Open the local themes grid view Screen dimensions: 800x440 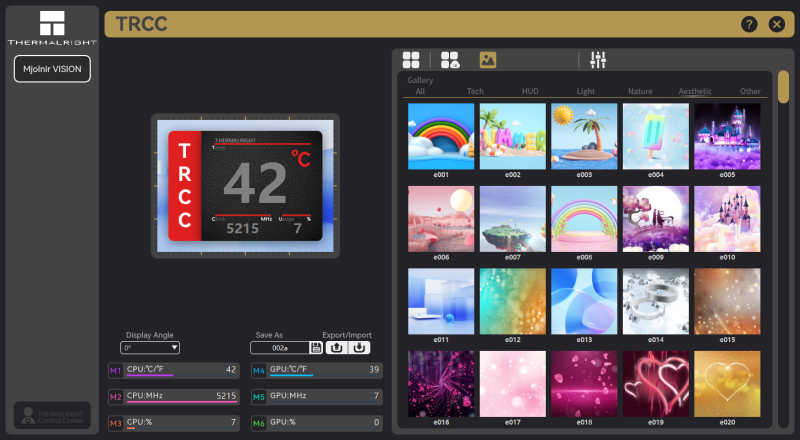pos(411,60)
